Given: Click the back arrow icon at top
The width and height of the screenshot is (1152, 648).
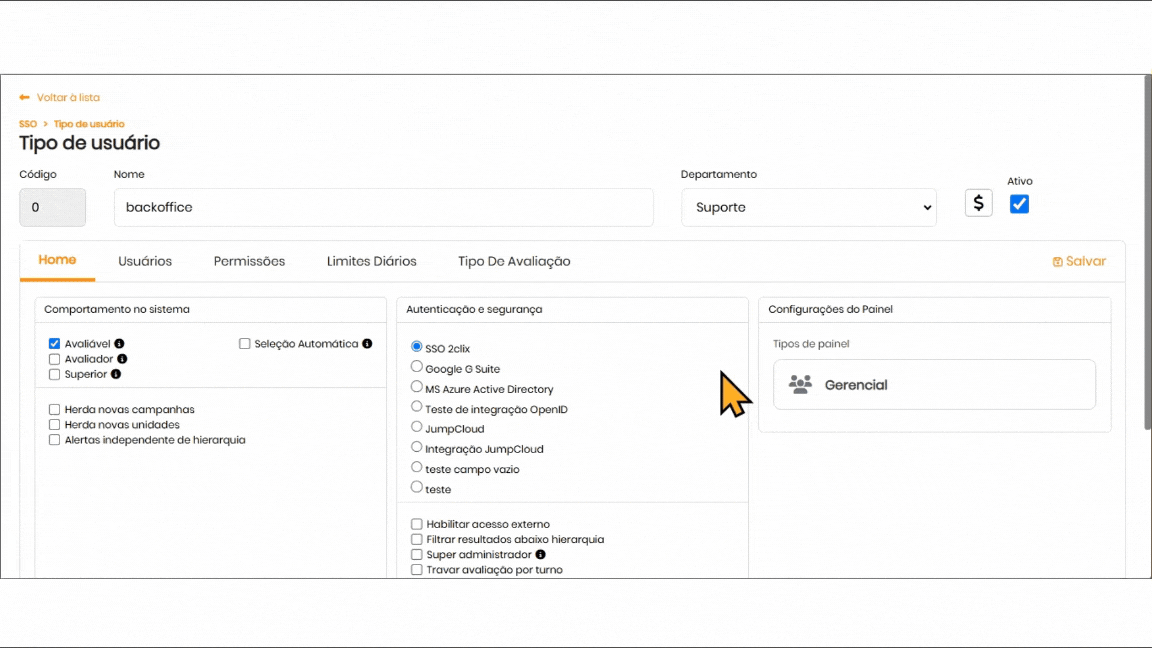Looking at the screenshot, I should pyautogui.click(x=25, y=98).
